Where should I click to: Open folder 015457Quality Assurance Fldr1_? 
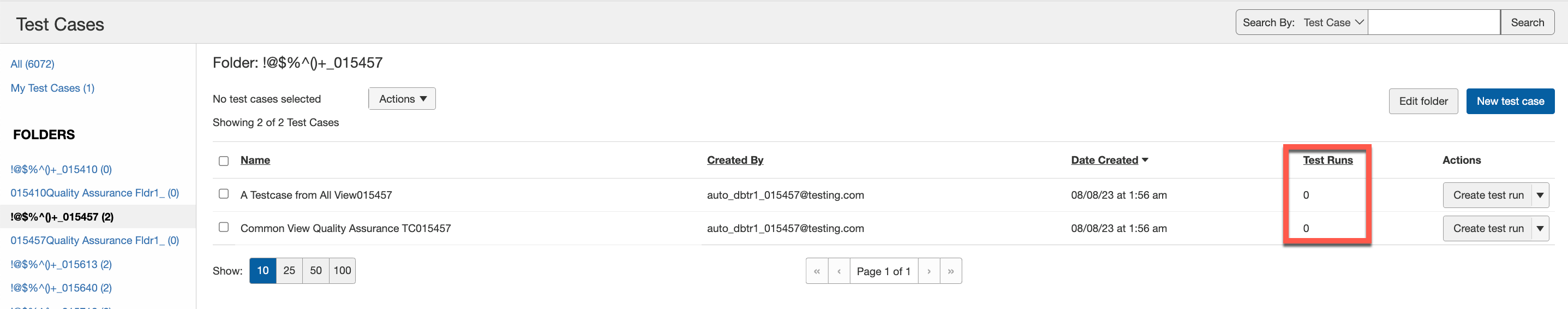point(94,241)
